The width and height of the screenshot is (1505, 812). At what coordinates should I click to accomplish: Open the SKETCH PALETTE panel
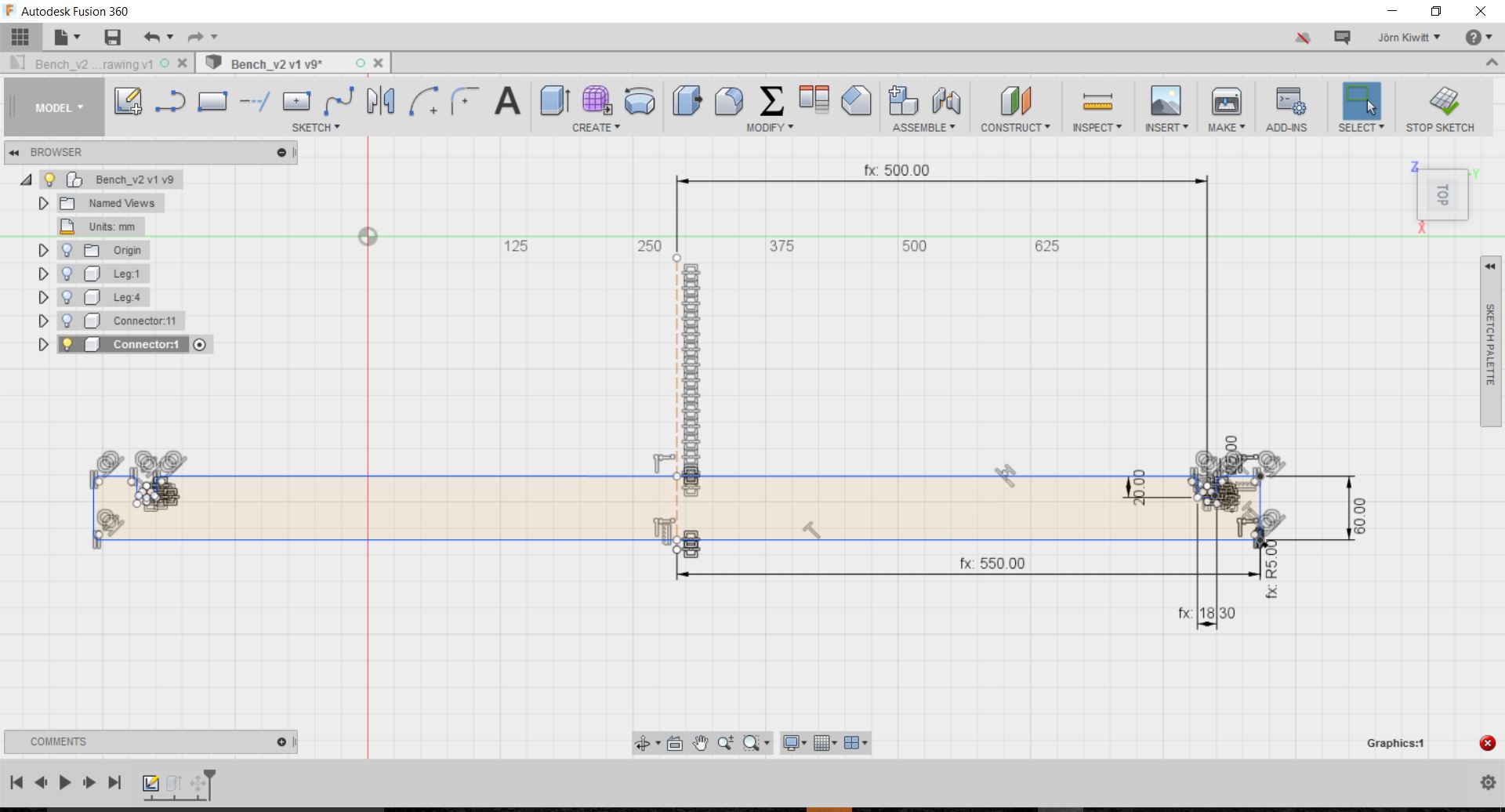pyautogui.click(x=1490, y=342)
